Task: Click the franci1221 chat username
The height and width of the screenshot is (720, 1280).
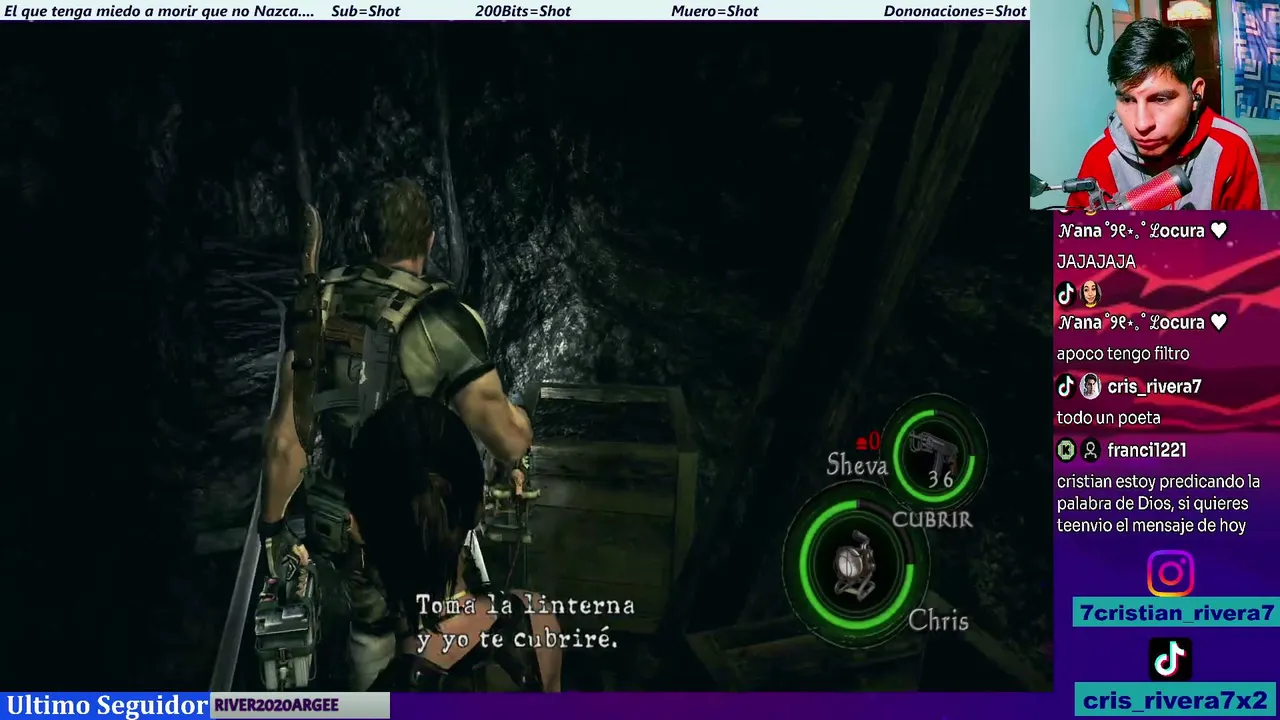Action: tap(1146, 450)
